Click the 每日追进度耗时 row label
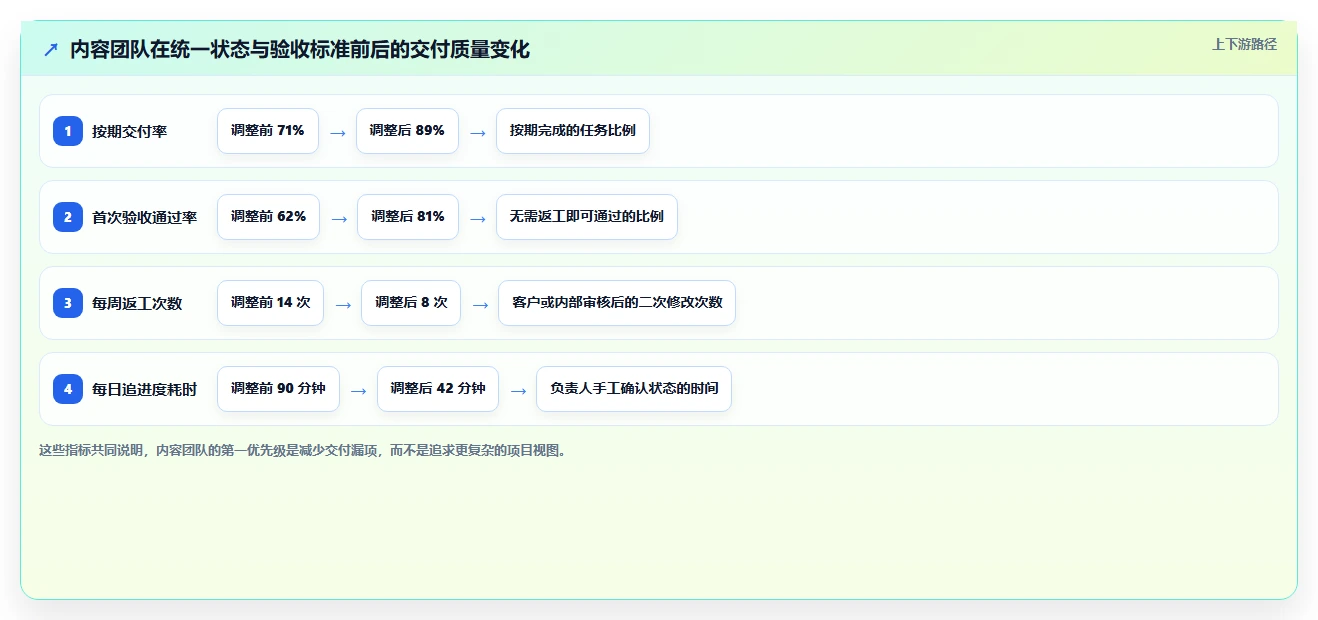1318x620 pixels. pyautogui.click(x=144, y=390)
